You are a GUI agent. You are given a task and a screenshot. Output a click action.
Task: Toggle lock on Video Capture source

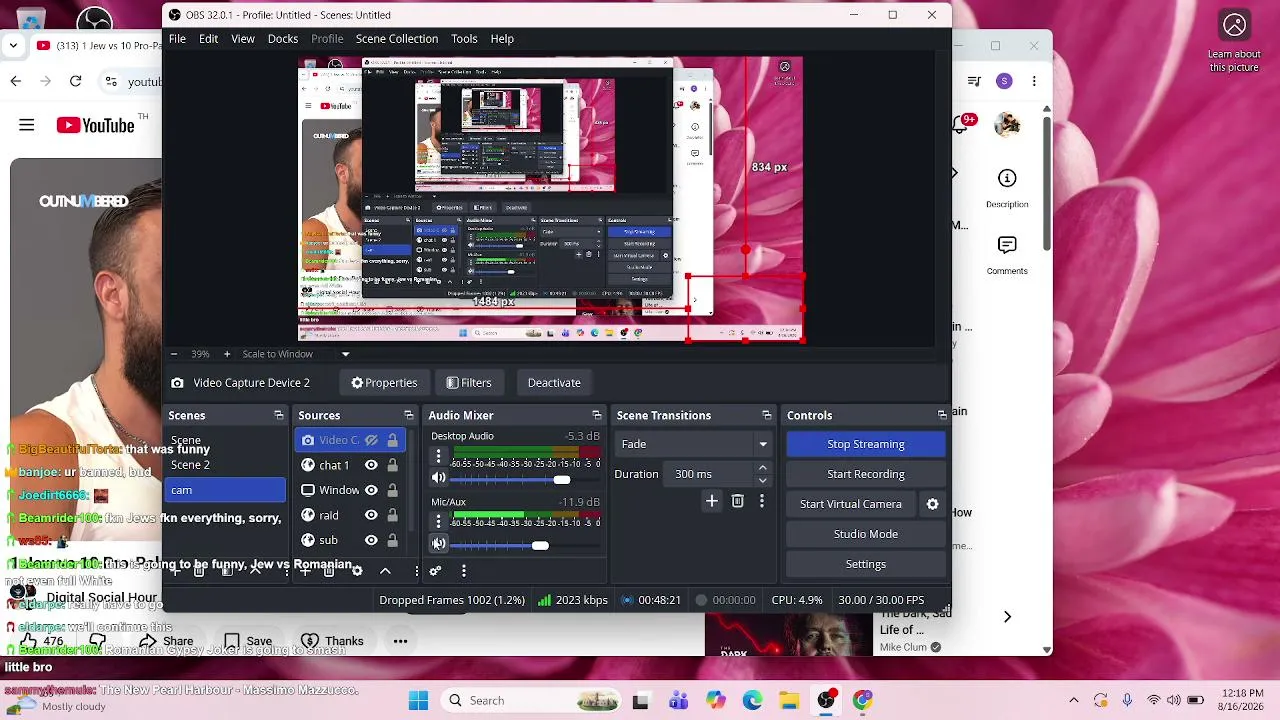tap(392, 440)
